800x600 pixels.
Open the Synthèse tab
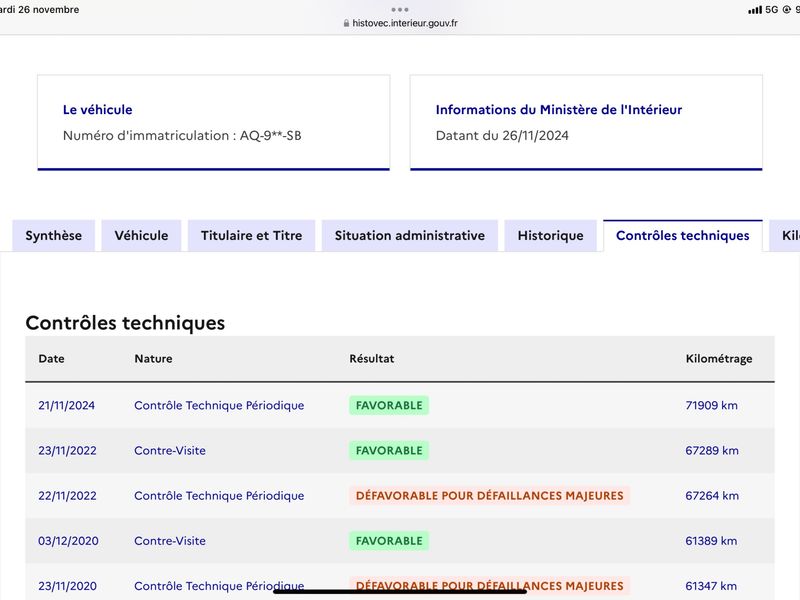click(x=54, y=236)
